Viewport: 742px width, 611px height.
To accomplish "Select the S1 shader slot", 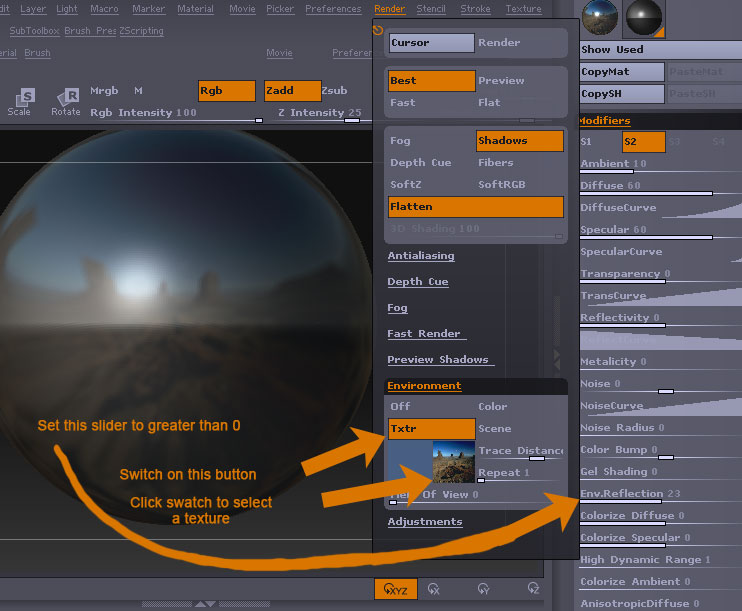I will (586, 142).
